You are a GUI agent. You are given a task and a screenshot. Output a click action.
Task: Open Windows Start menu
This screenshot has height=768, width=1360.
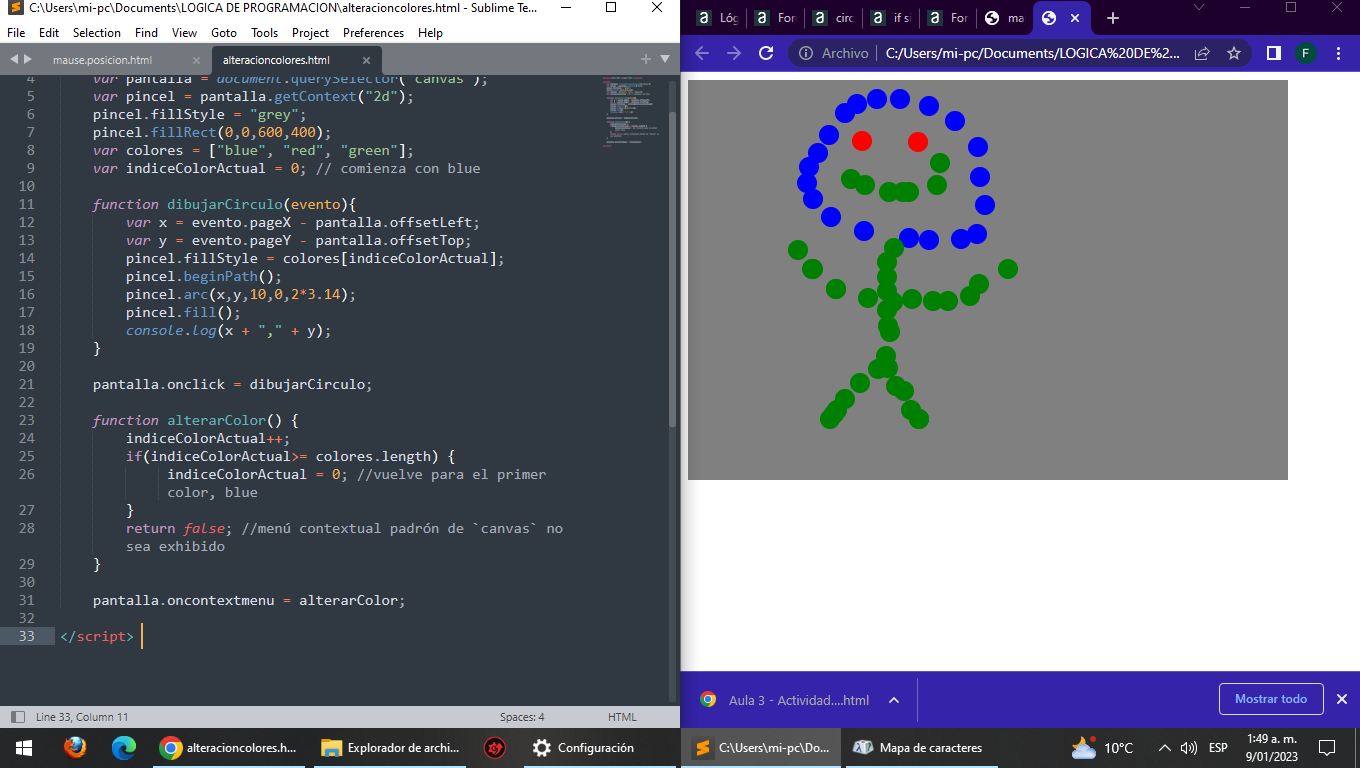24,748
